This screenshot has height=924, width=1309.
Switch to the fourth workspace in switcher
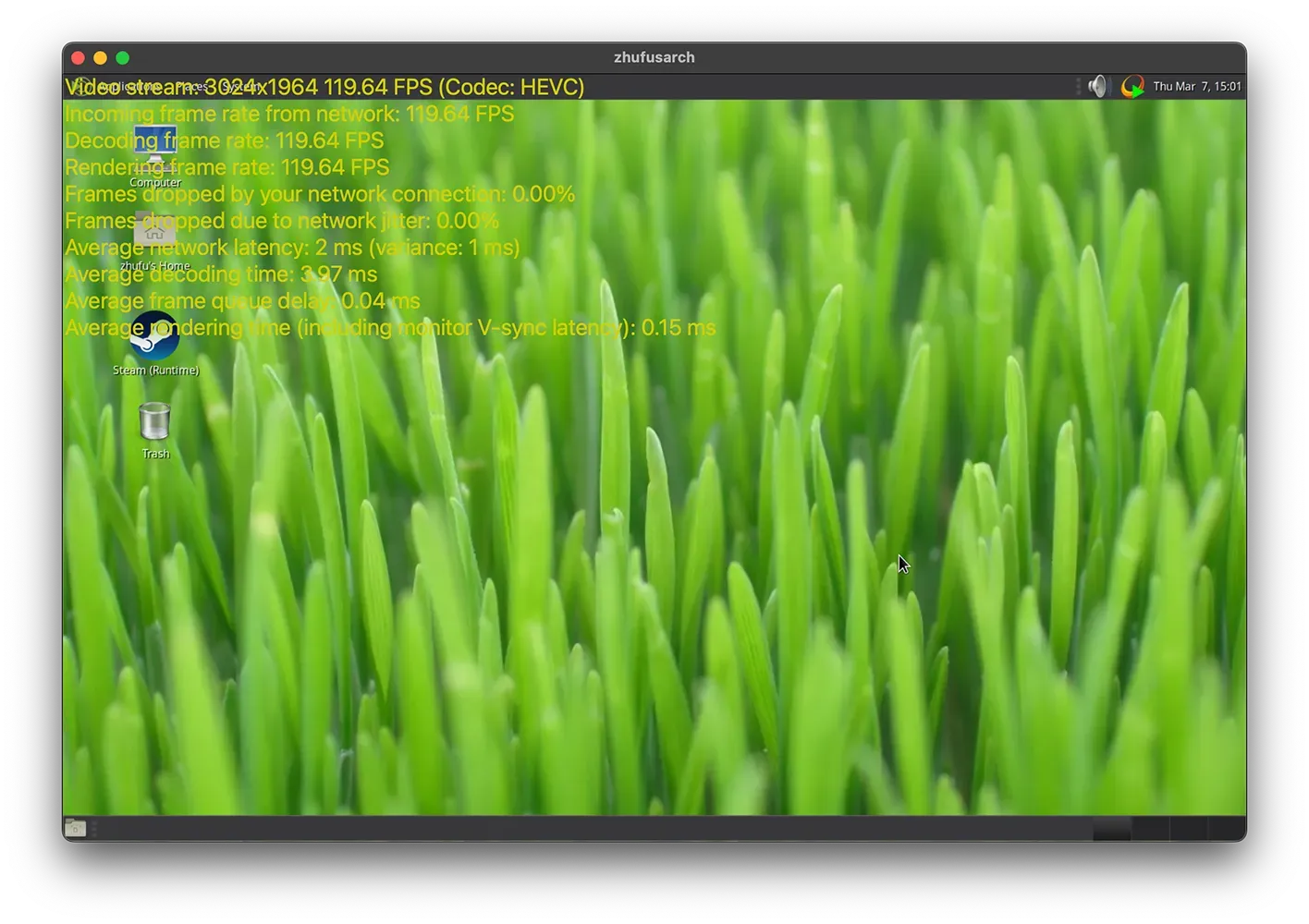click(1226, 829)
